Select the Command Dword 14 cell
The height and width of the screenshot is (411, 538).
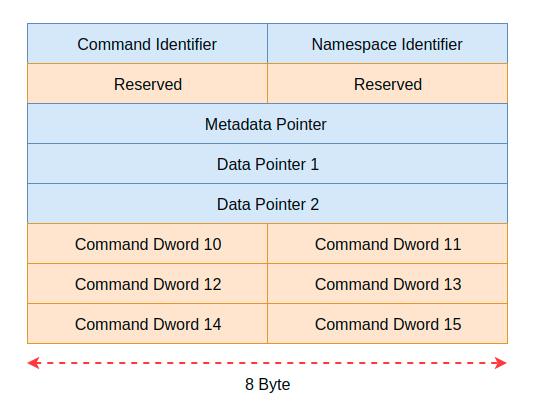tap(148, 324)
